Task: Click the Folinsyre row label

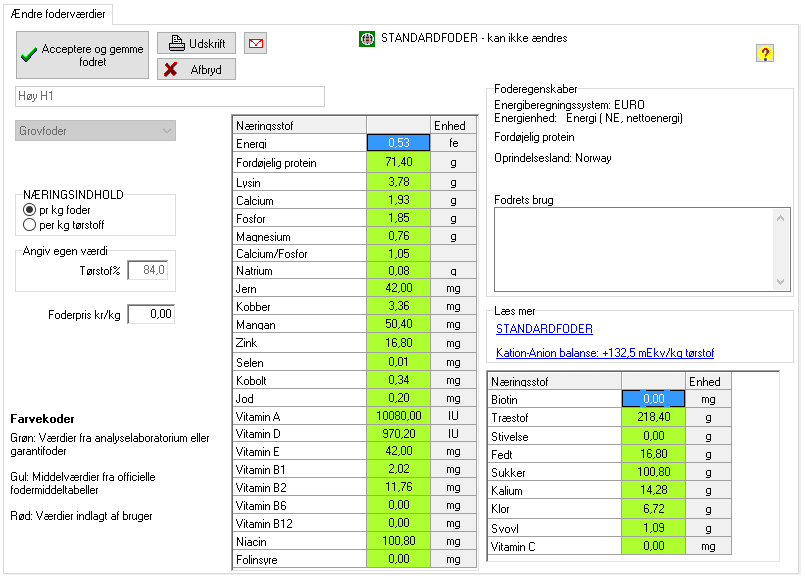Action: (300, 559)
